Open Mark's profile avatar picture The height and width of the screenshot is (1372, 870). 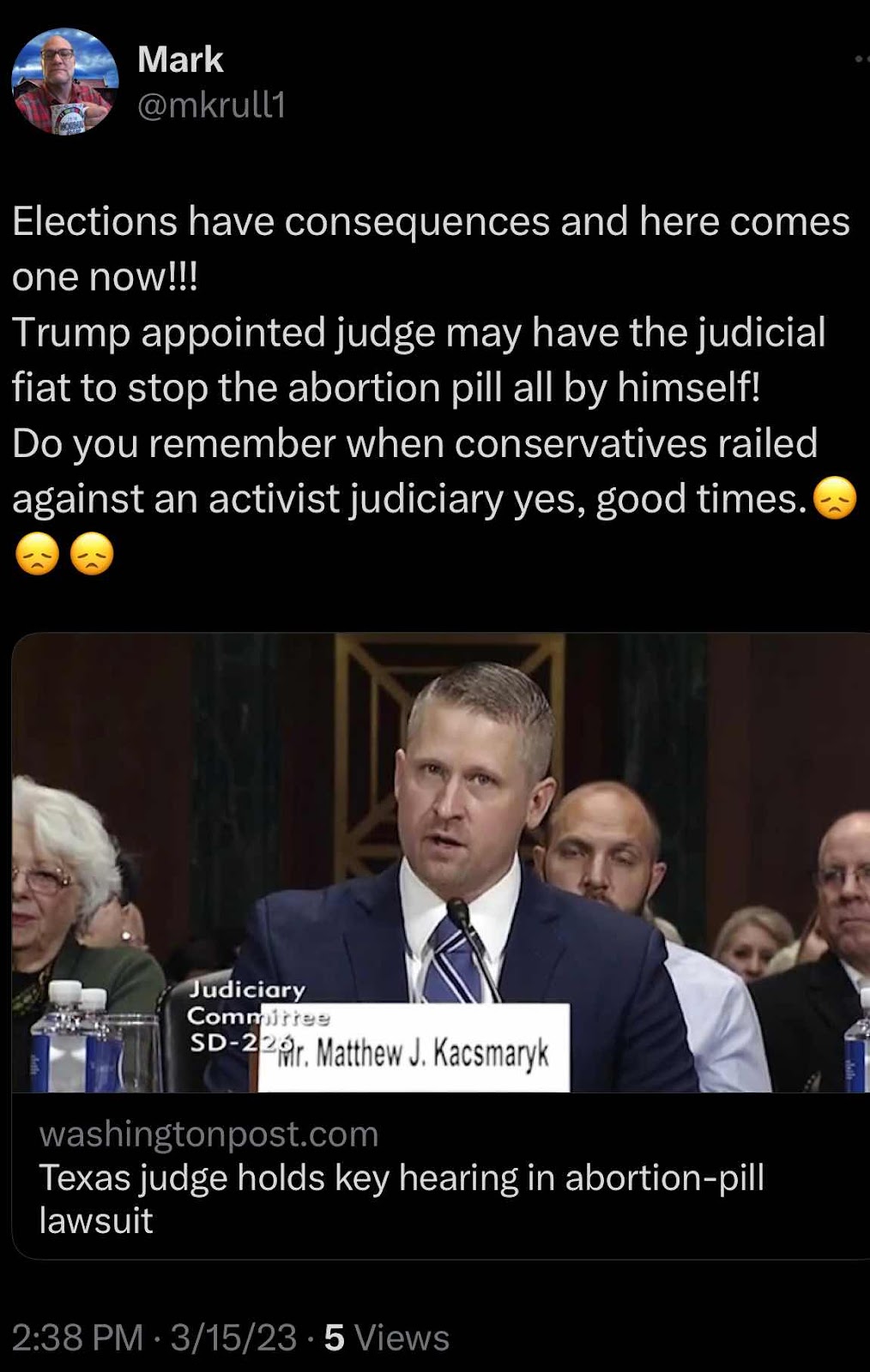point(65,81)
